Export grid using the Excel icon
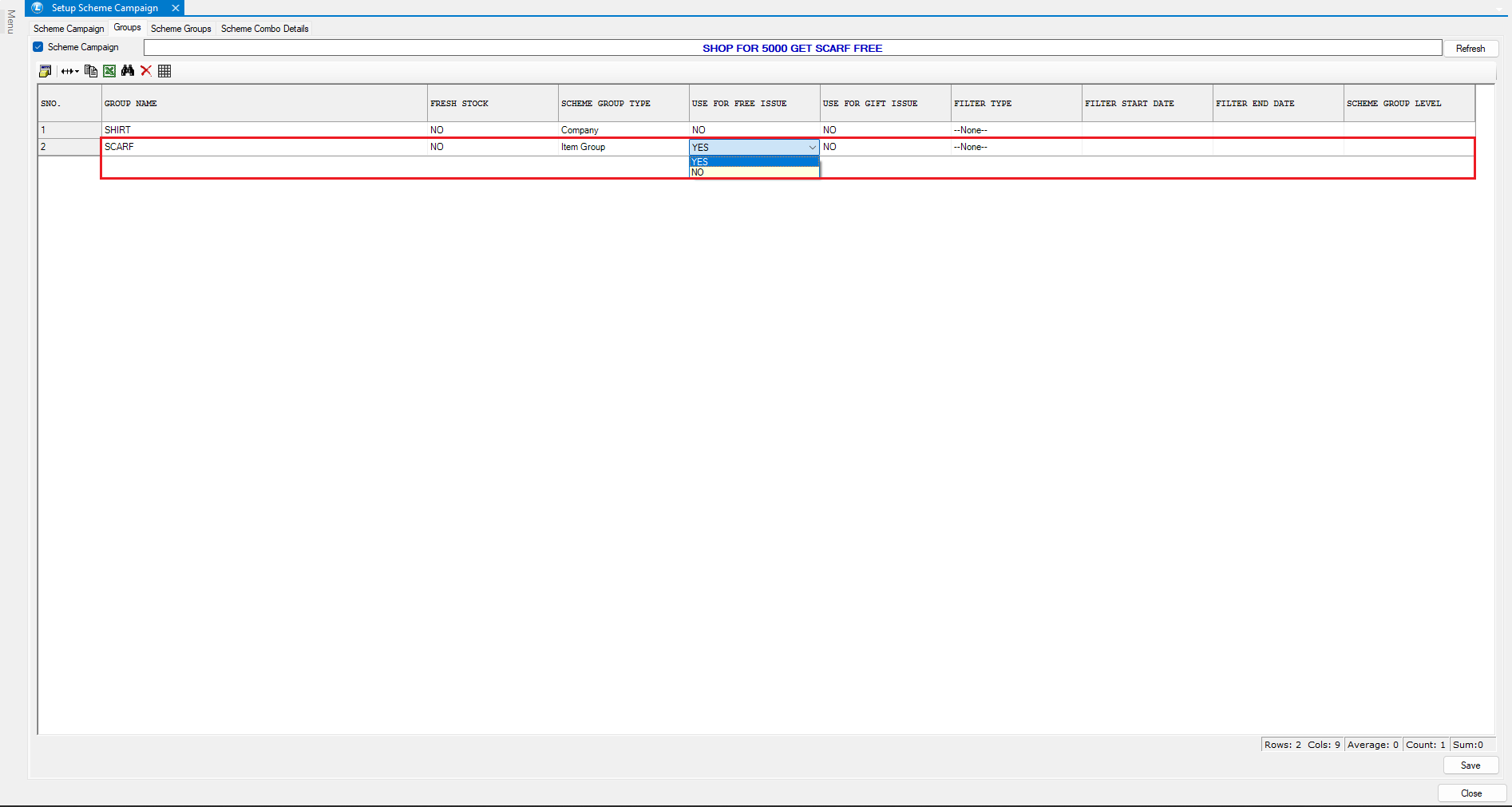Viewport: 1512px width, 807px height. pos(109,71)
